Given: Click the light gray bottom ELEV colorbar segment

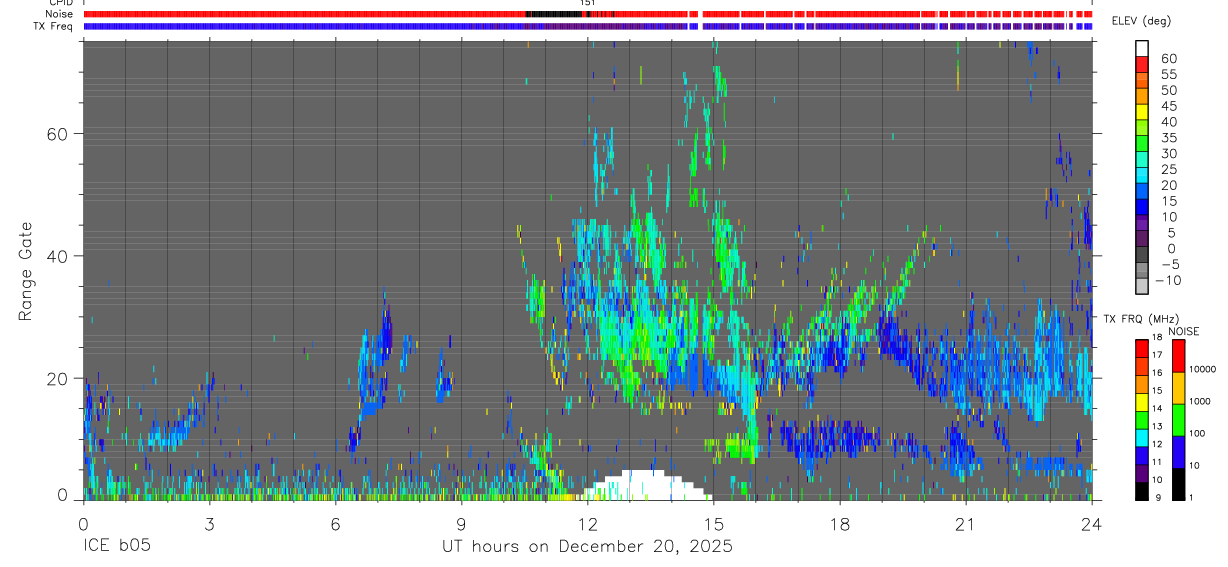Looking at the screenshot, I should click(x=1142, y=286).
